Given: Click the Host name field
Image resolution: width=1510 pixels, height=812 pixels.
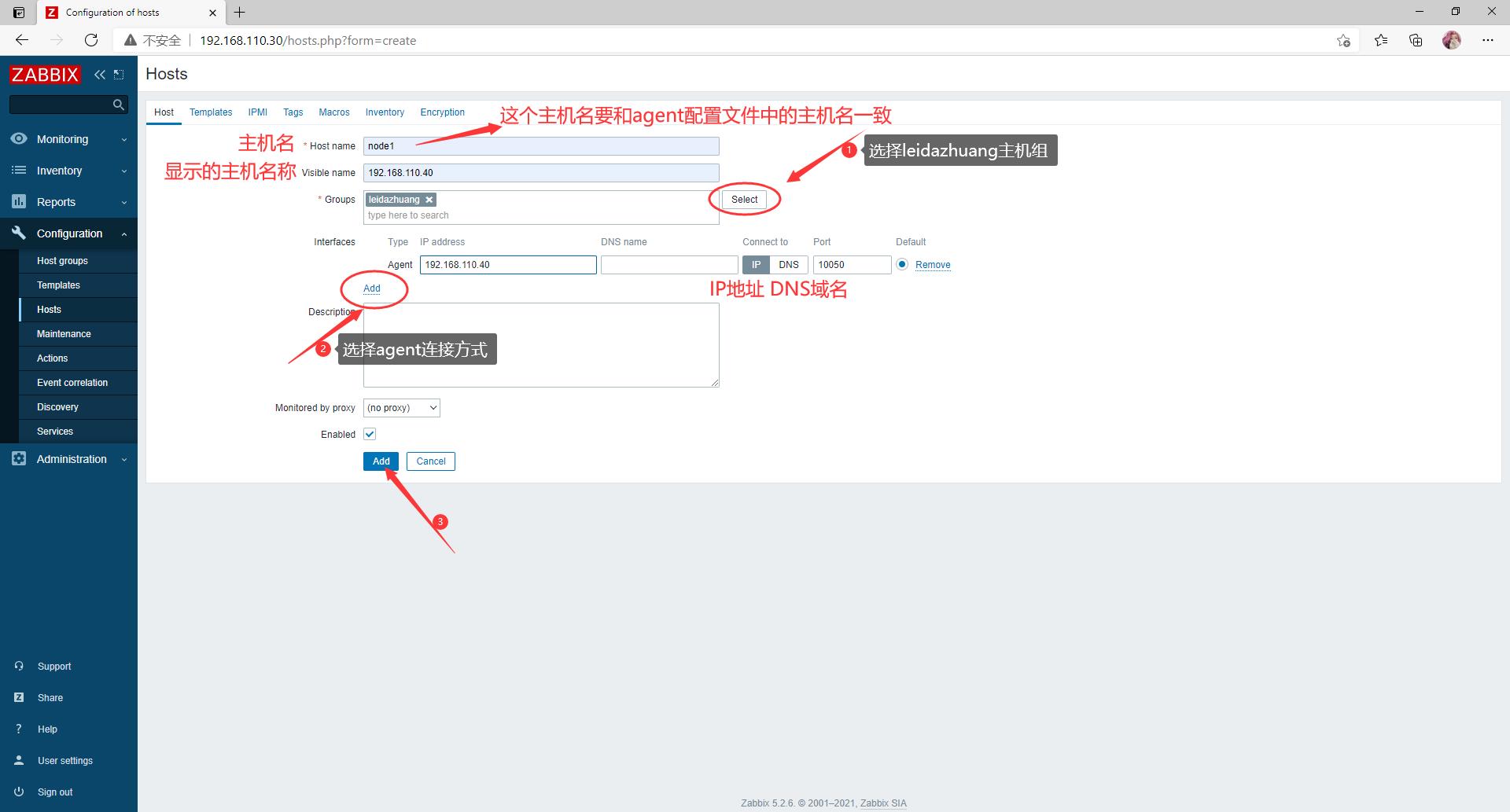Looking at the screenshot, I should pos(541,146).
